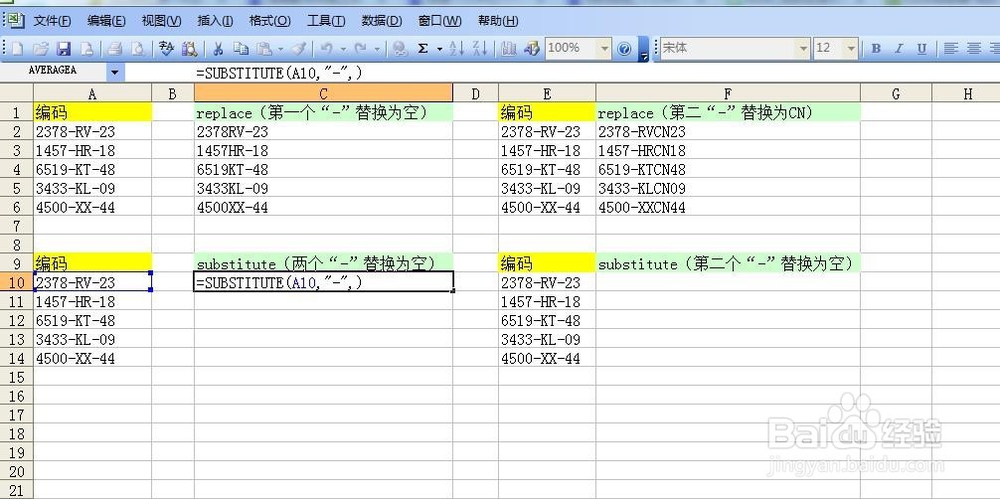Select row 1 header
The width and height of the screenshot is (1000, 499).
click(x=17, y=113)
